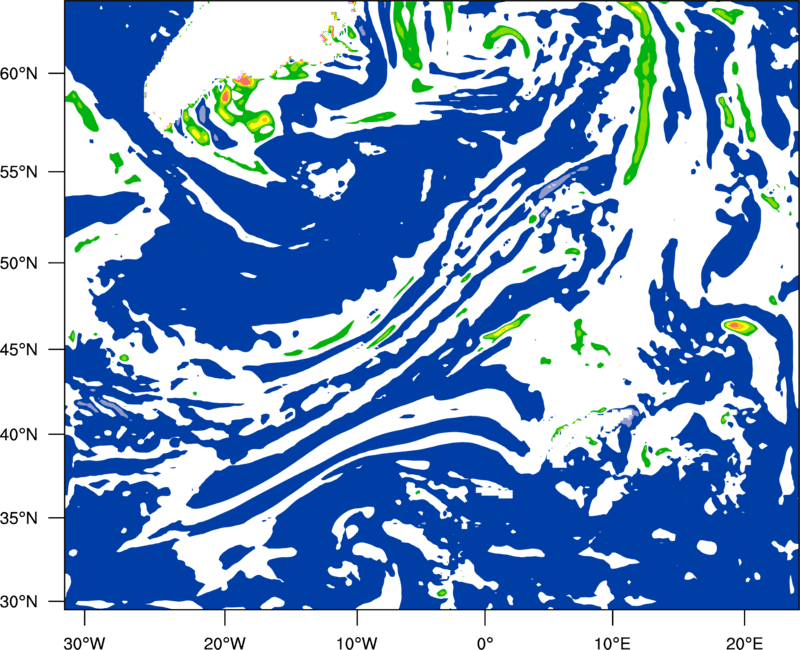Click the 45°N latitude label
This screenshot has height=650, width=800.
(x=19, y=349)
